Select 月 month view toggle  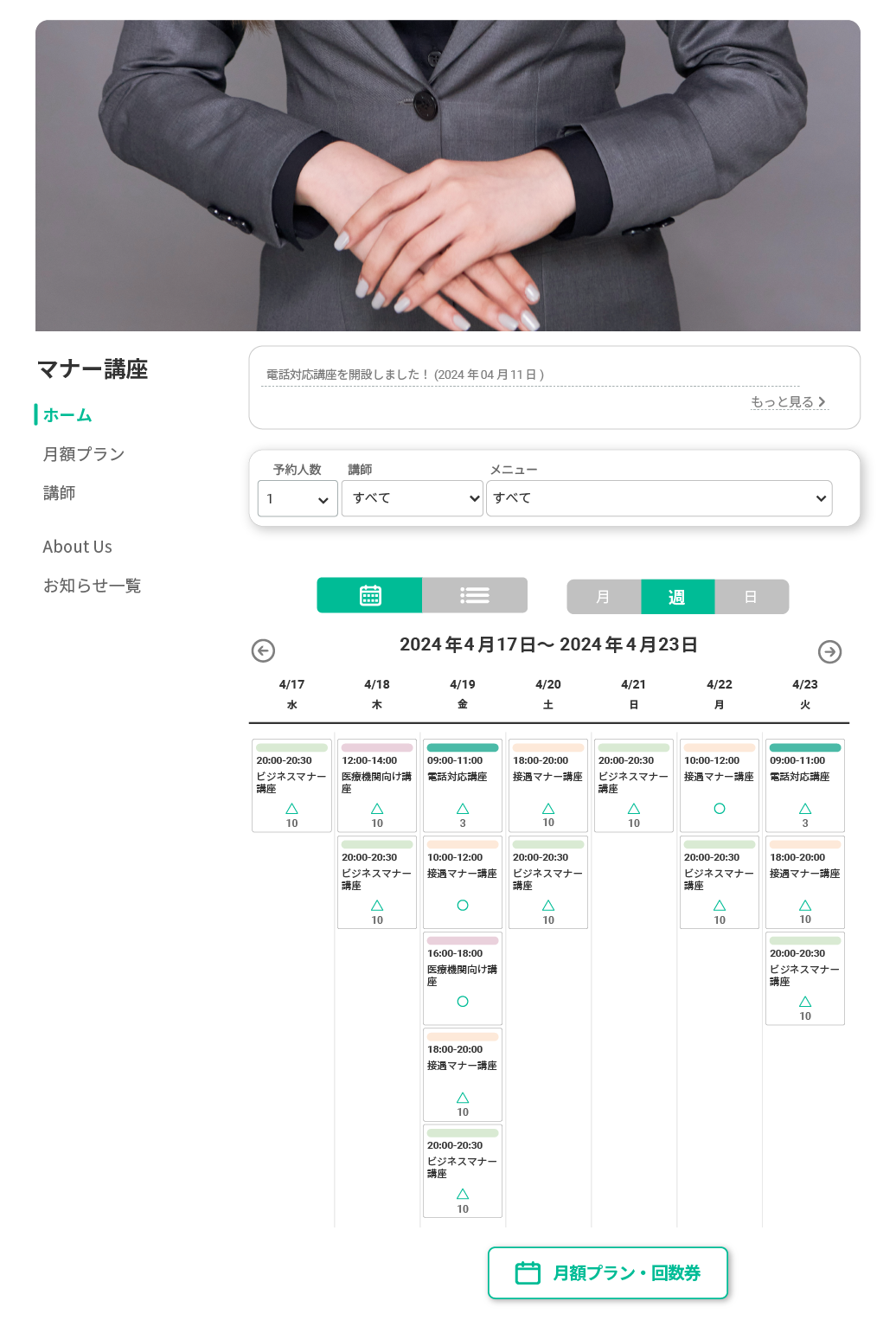[x=604, y=597]
